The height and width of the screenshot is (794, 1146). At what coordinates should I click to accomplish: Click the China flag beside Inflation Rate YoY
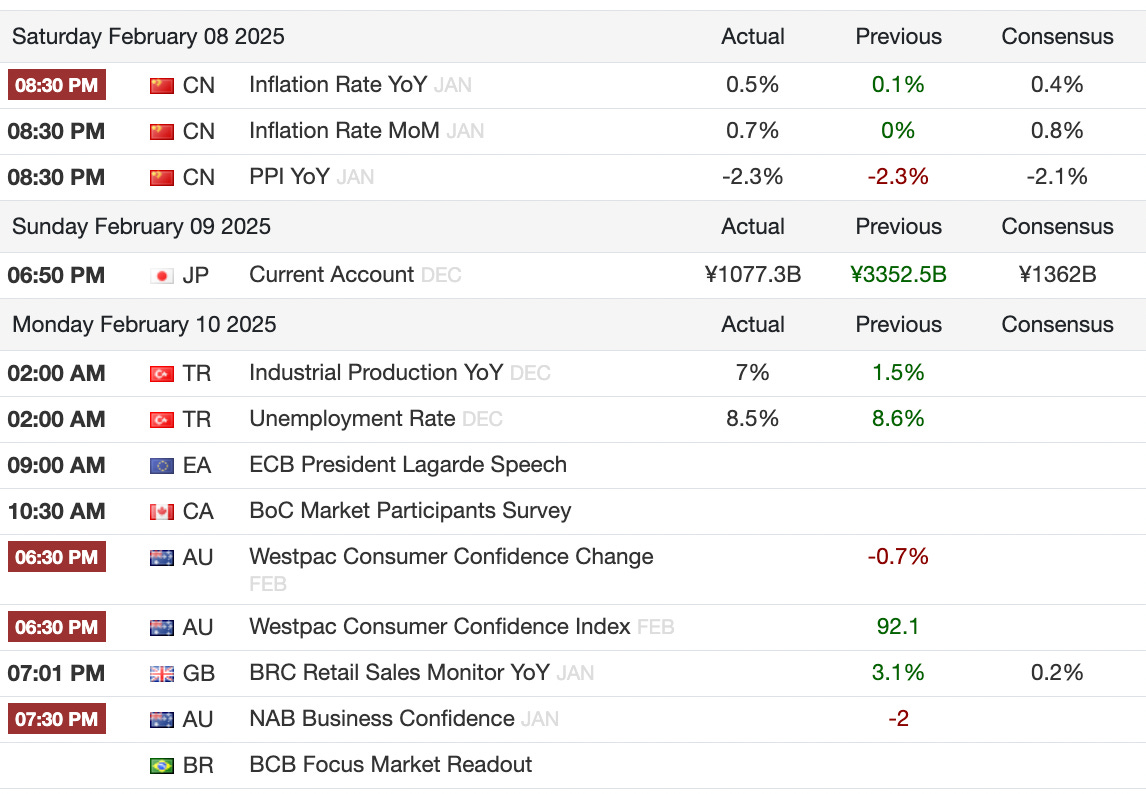tap(161, 85)
